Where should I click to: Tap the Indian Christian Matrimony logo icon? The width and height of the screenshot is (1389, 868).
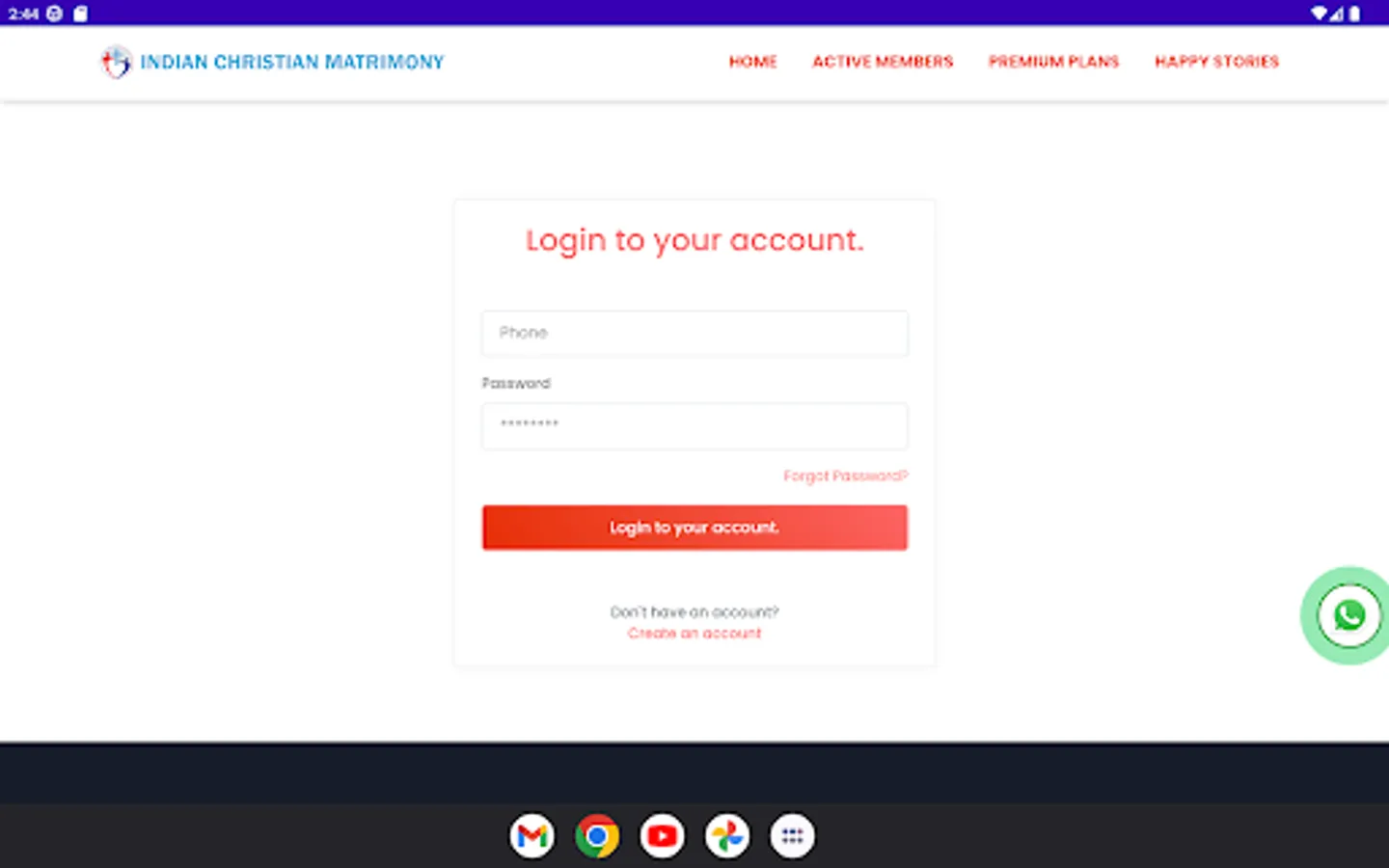(x=116, y=62)
